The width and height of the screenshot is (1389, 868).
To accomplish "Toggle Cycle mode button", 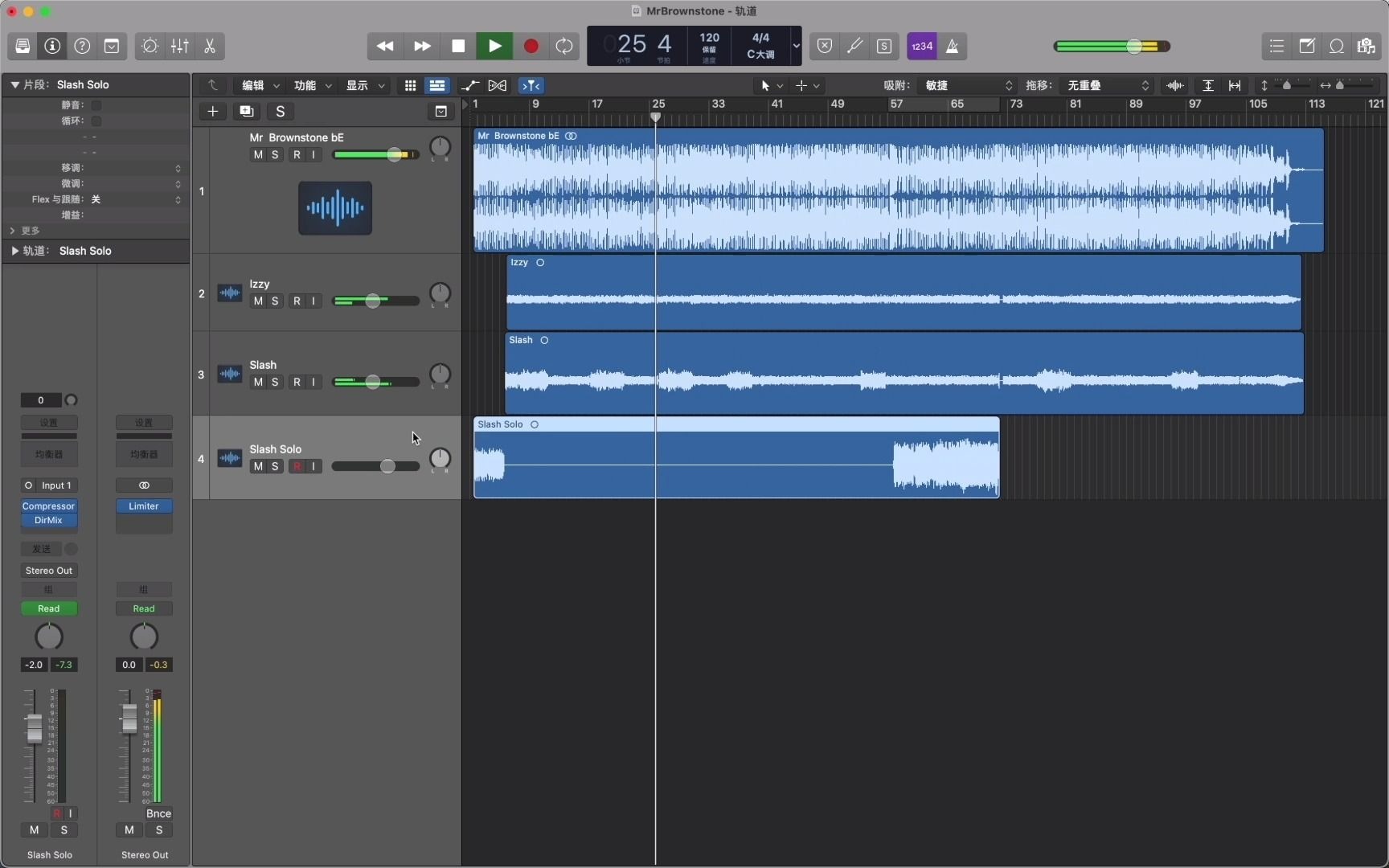I will pos(564,46).
